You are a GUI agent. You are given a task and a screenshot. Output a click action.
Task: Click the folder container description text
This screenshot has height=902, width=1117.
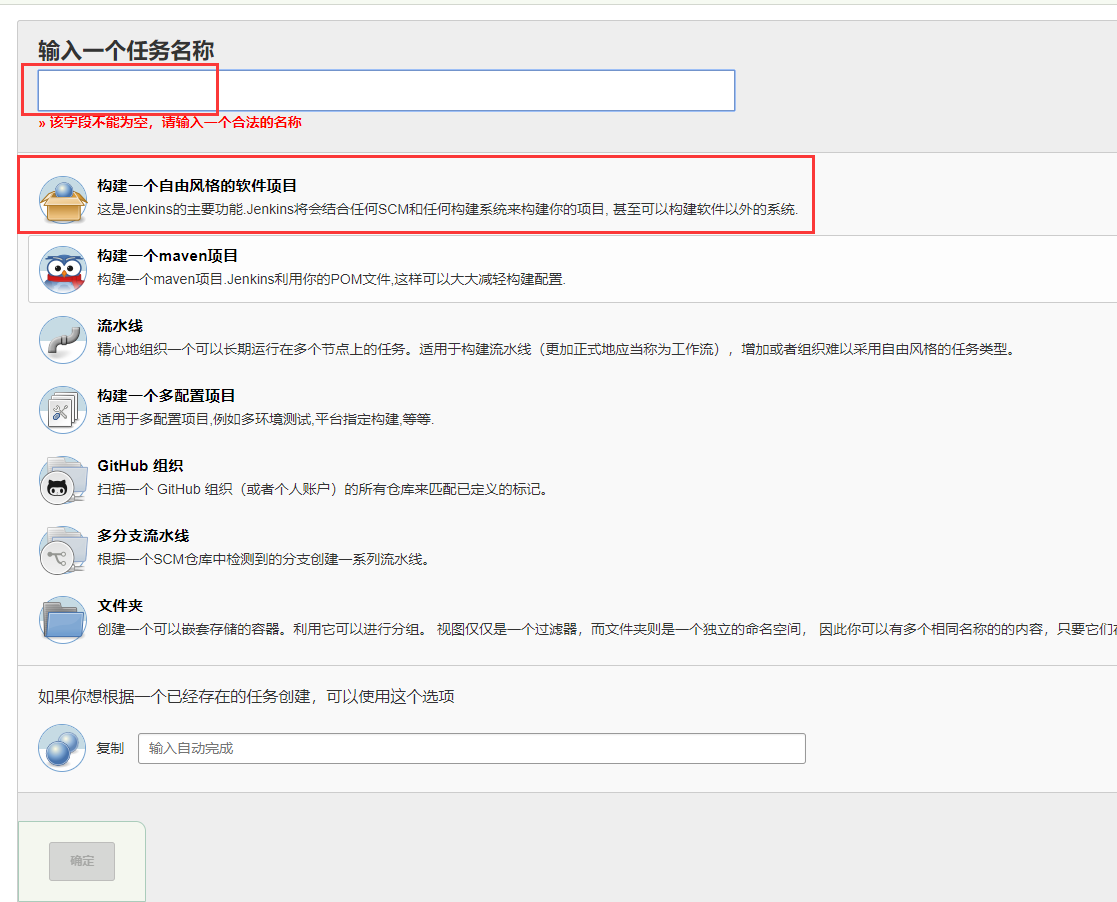pyautogui.click(x=607, y=629)
